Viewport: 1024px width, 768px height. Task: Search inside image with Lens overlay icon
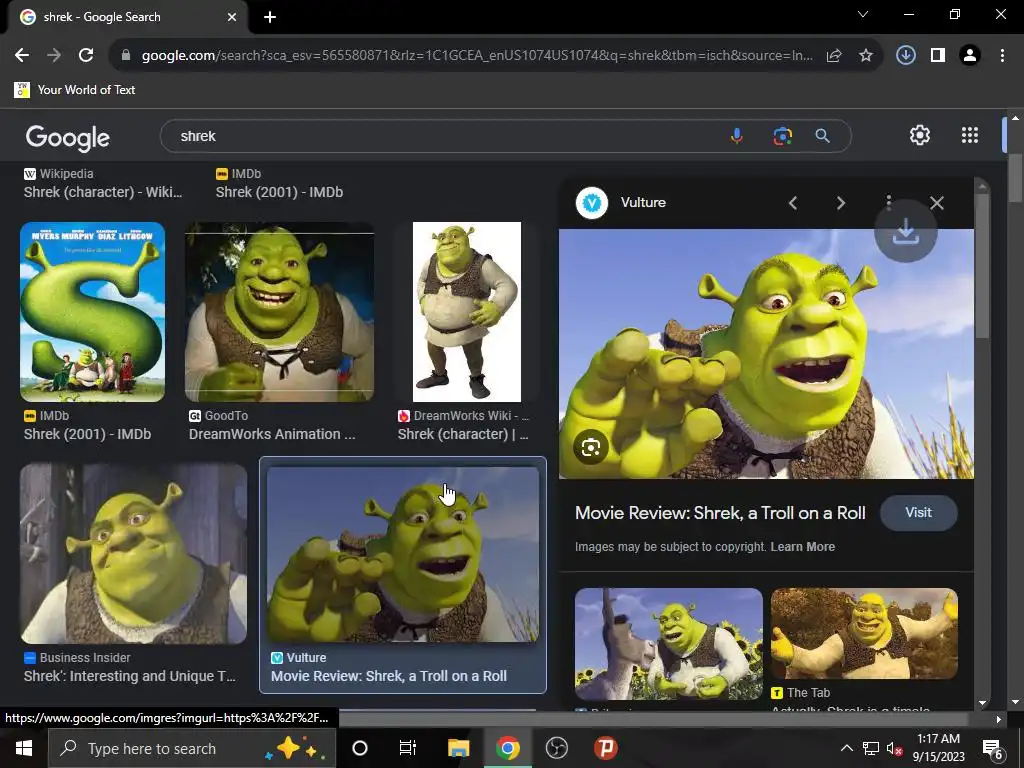point(590,447)
